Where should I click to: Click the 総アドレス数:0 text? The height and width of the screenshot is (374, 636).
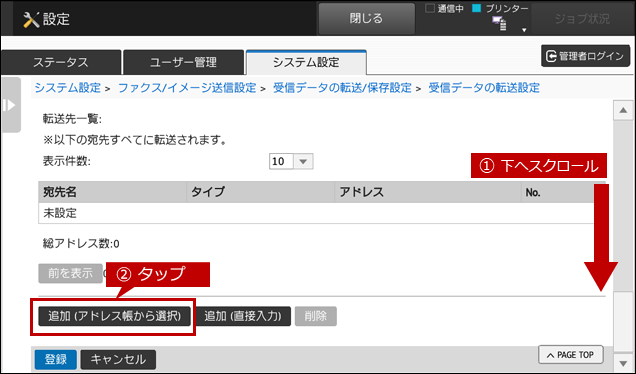pyautogui.click(x=81, y=244)
